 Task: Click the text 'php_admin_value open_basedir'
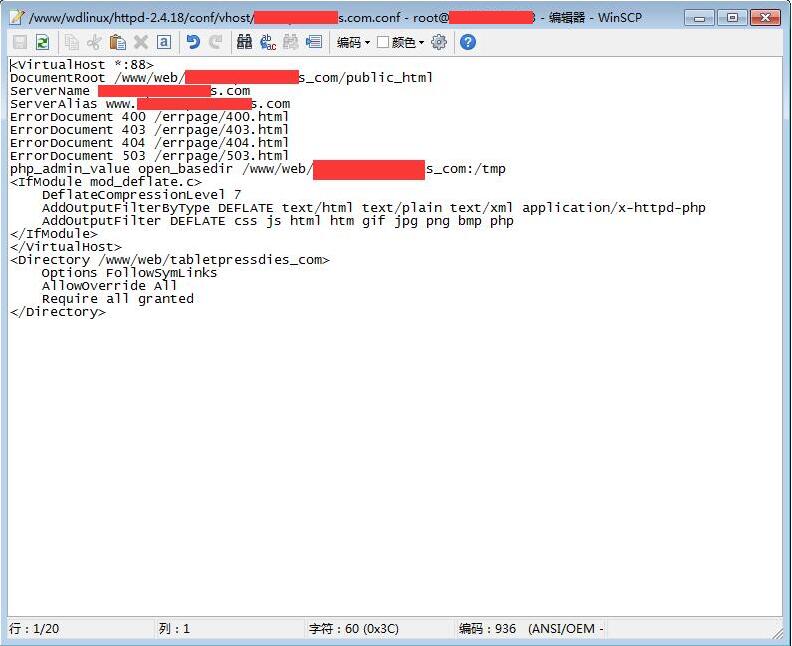tap(121, 169)
